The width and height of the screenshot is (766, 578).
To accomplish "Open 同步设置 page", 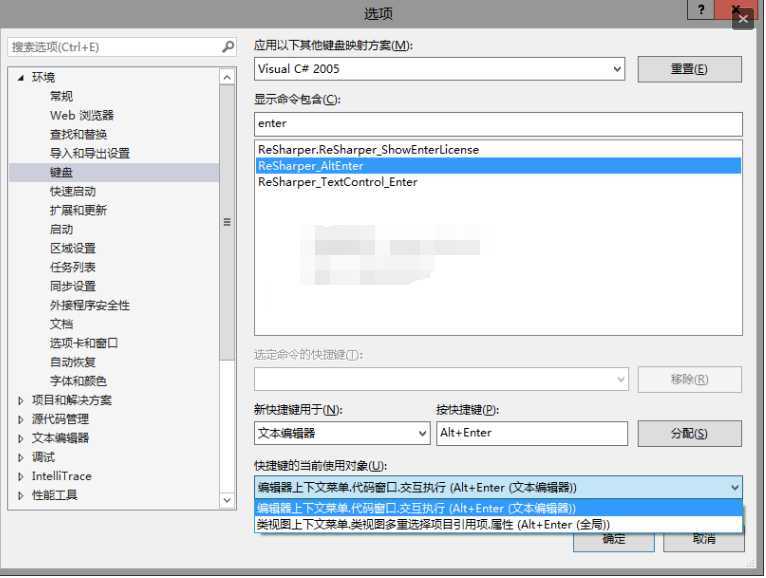I will pos(73,286).
